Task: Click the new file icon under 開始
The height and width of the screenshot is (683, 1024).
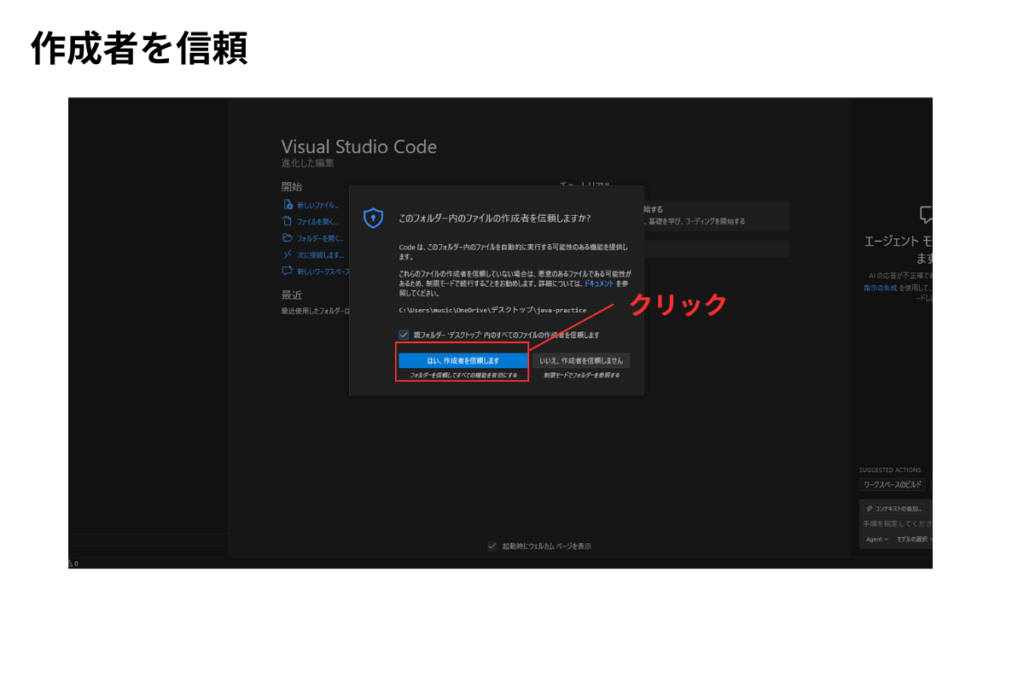Action: tap(287, 205)
